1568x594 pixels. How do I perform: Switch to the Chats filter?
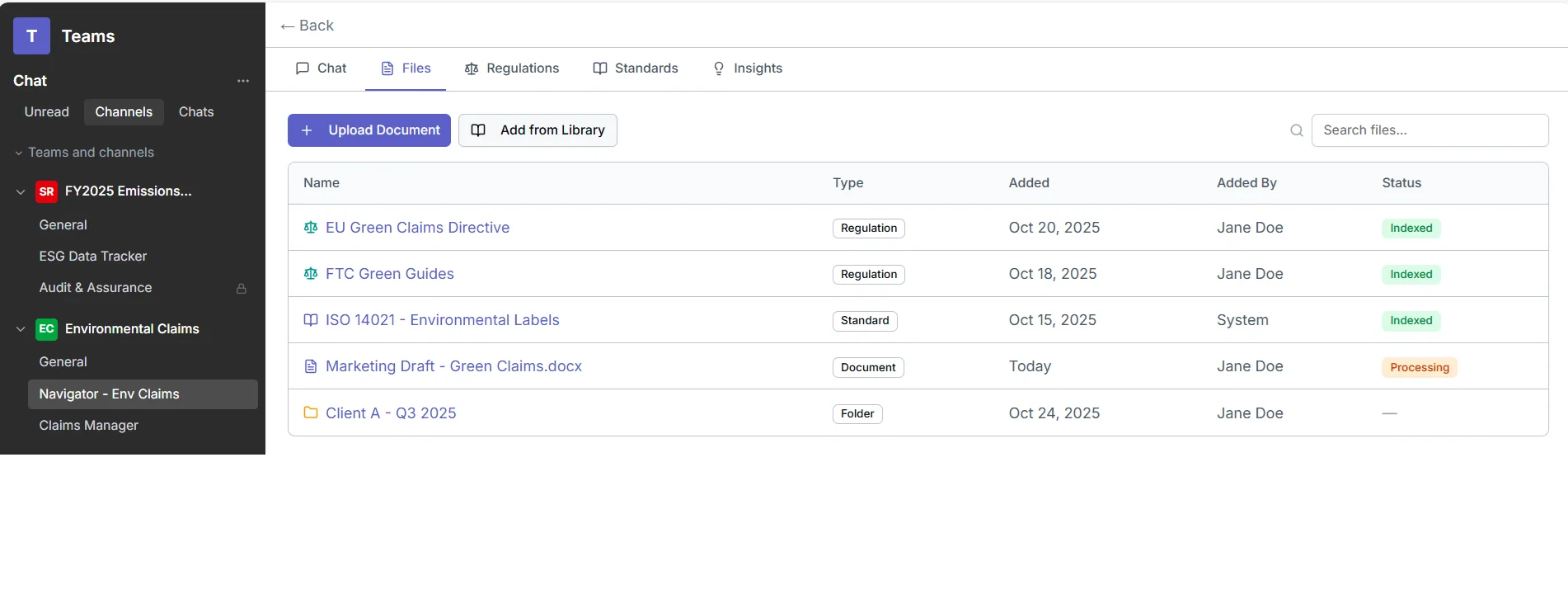196,112
